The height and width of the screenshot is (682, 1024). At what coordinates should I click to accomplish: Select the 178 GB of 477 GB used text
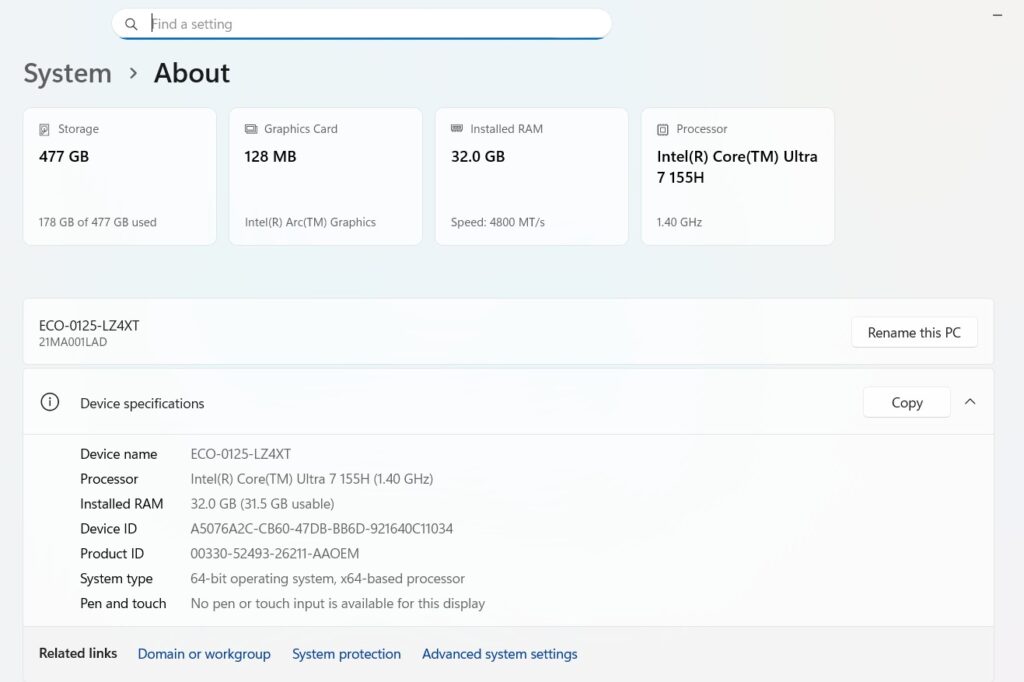(97, 222)
